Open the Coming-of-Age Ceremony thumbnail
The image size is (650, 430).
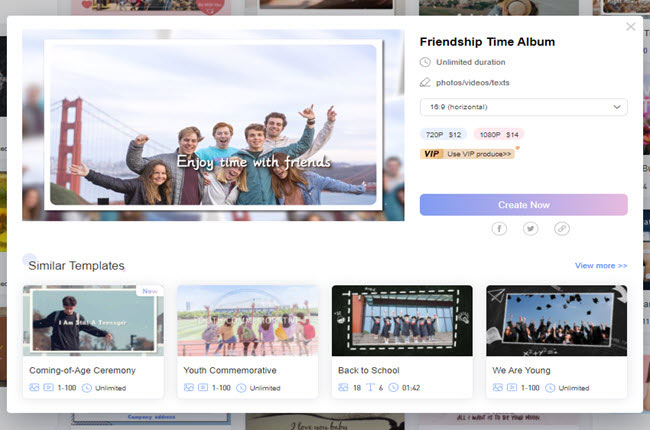(x=93, y=321)
